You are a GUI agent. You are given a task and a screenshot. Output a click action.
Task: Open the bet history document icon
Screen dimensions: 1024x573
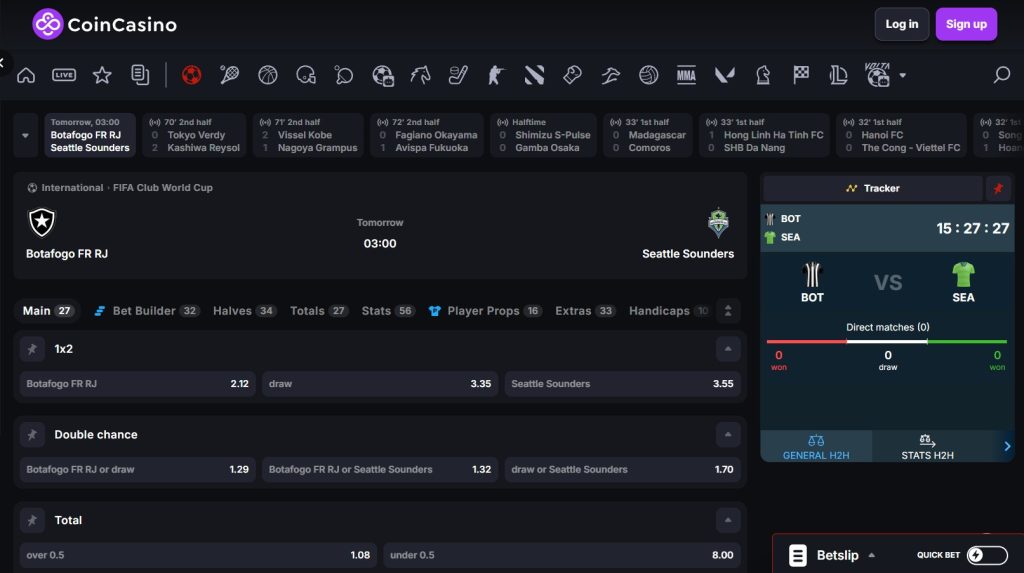coord(140,75)
